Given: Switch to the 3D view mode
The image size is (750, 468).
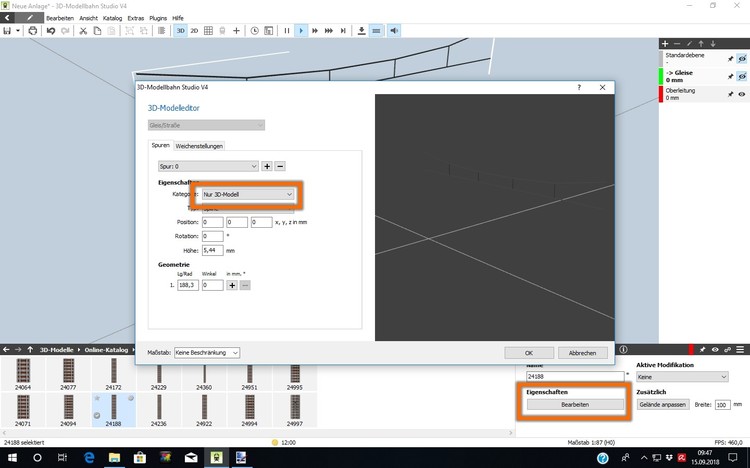Looking at the screenshot, I should coord(180,31).
